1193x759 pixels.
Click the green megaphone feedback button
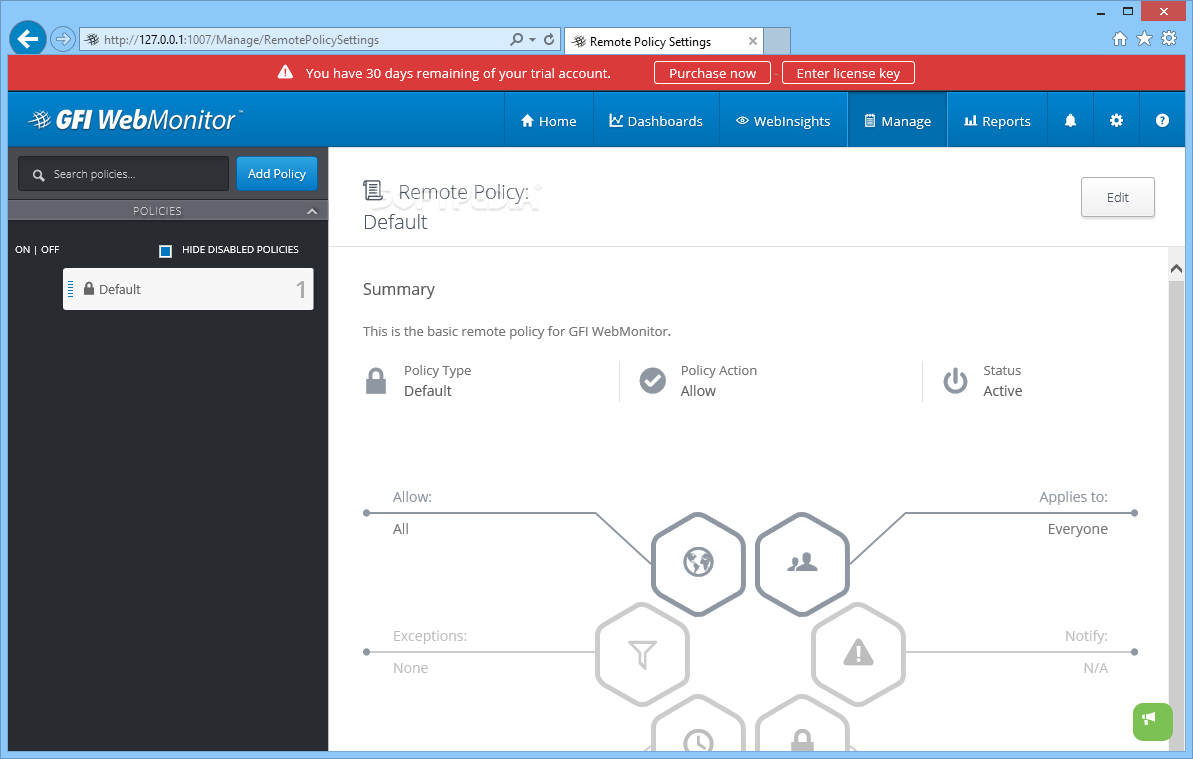1152,721
